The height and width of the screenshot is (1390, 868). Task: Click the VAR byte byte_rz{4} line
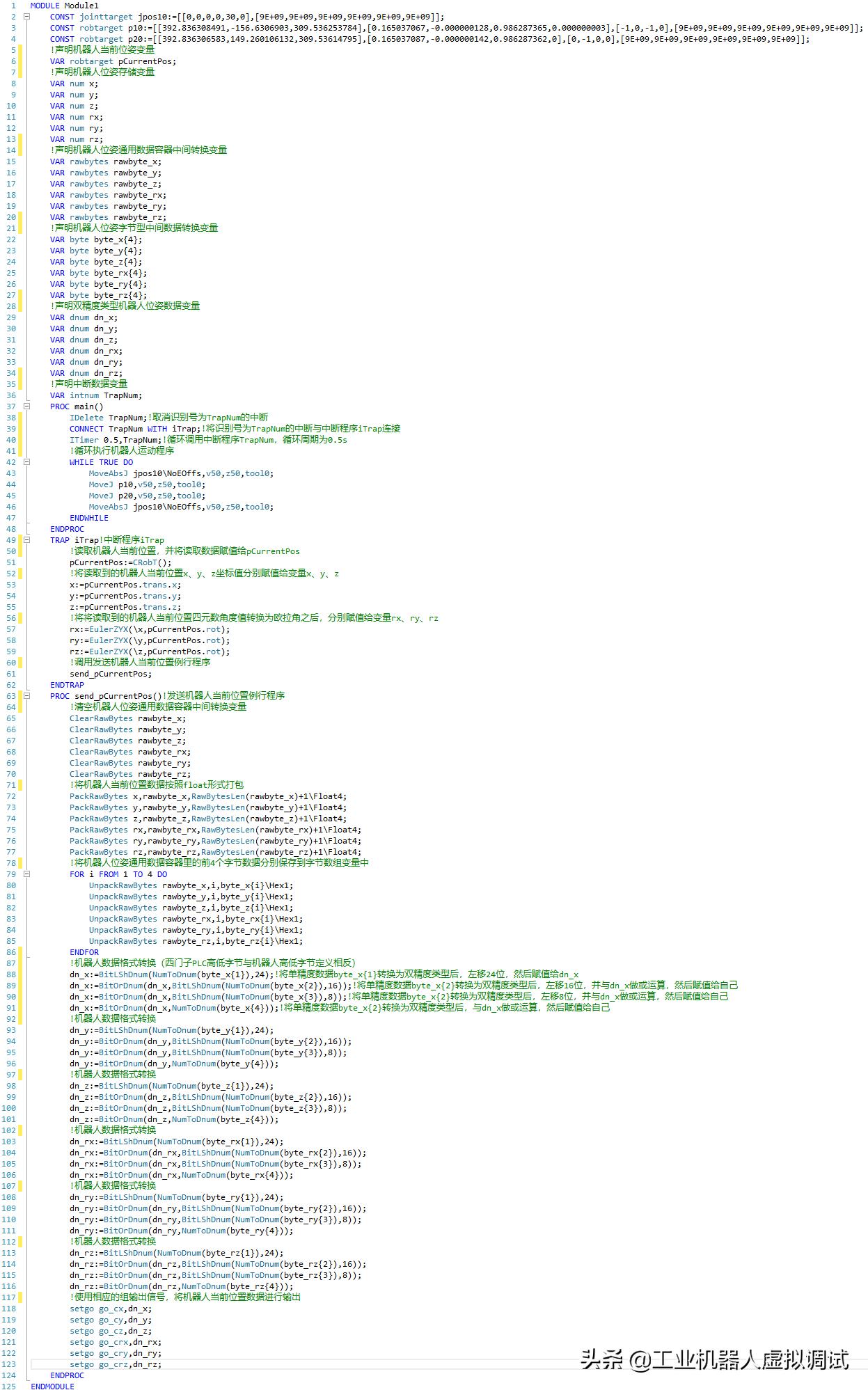click(x=98, y=295)
